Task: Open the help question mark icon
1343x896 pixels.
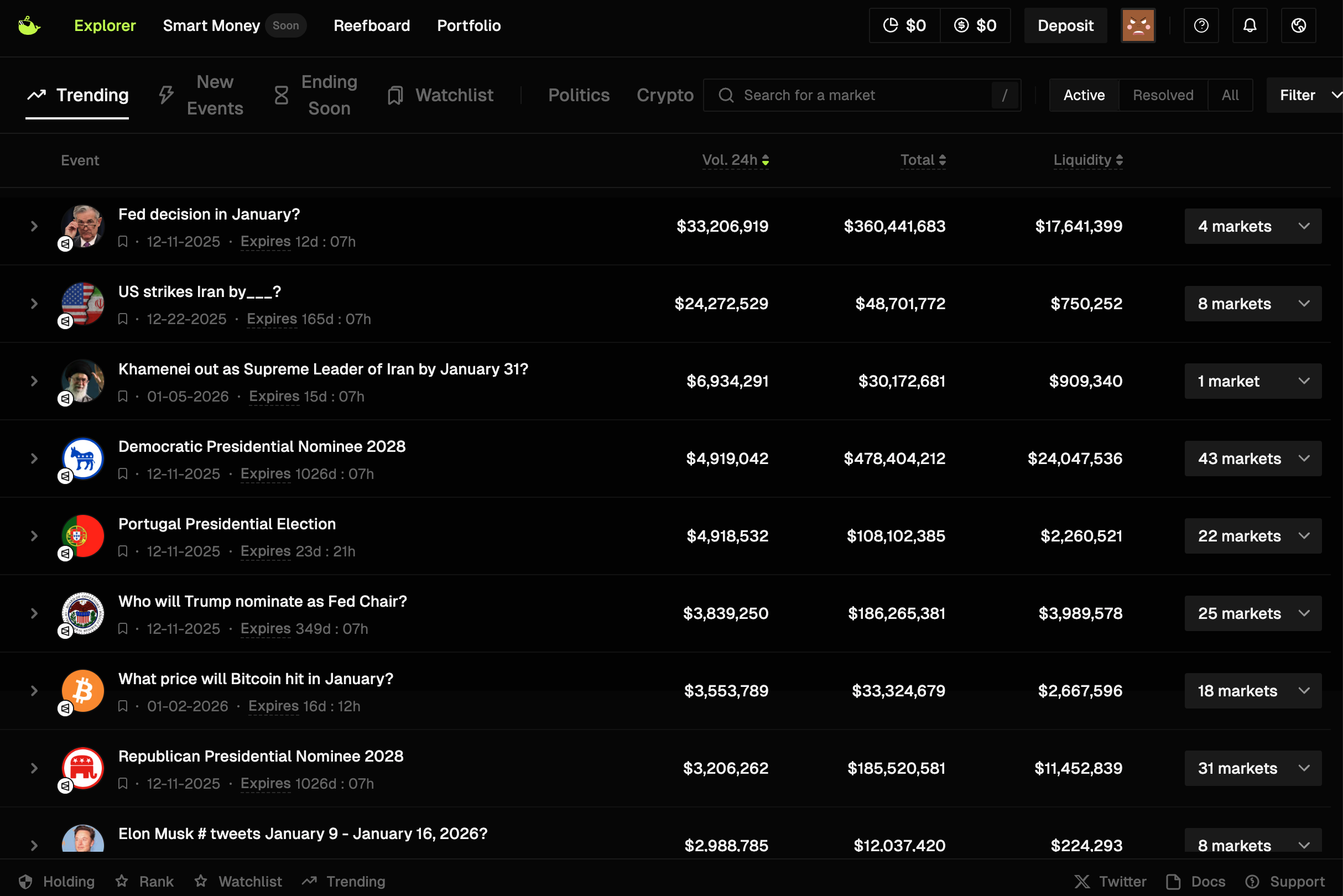Action: pyautogui.click(x=1201, y=25)
